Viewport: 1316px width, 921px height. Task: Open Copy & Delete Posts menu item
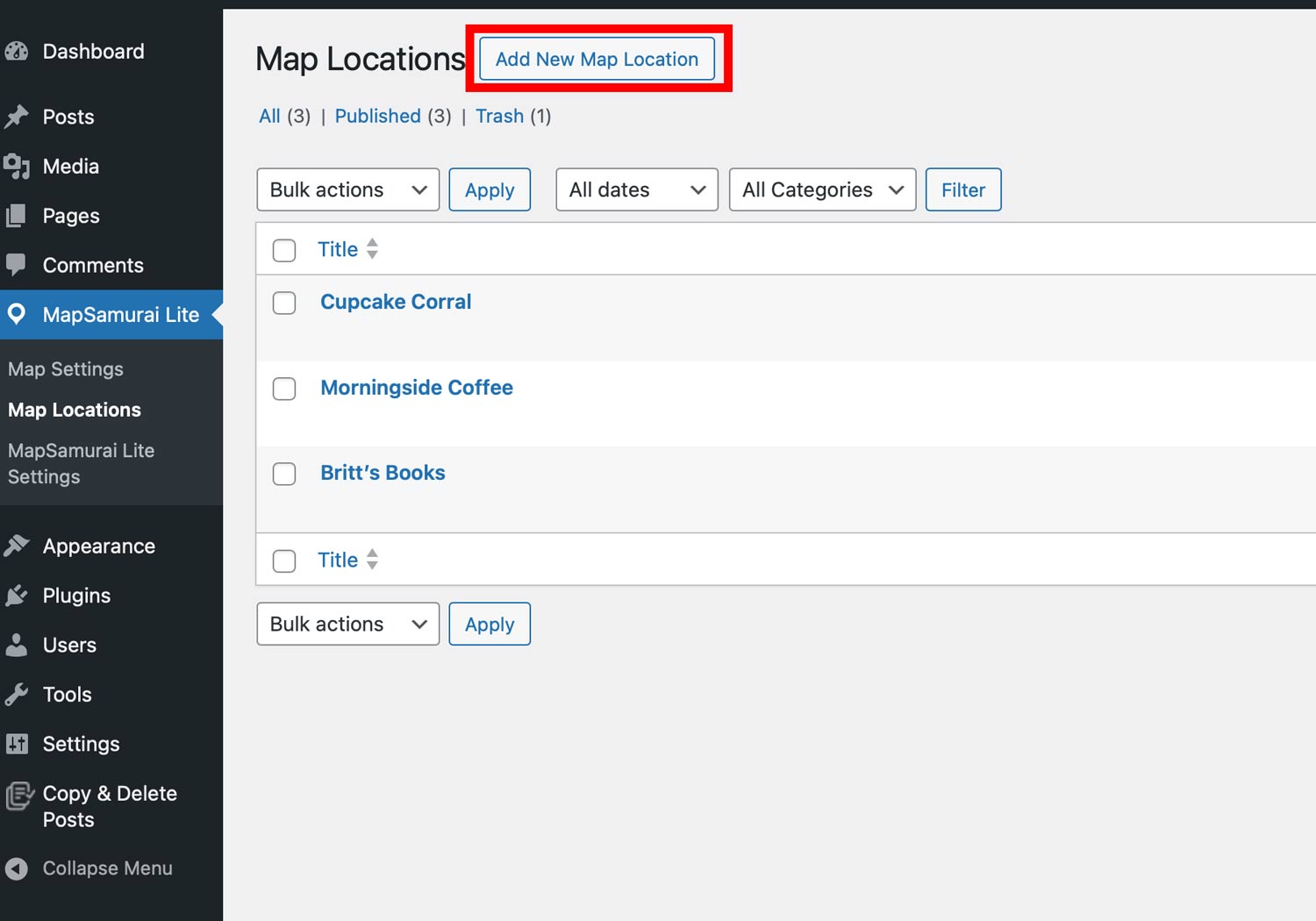[x=111, y=806]
